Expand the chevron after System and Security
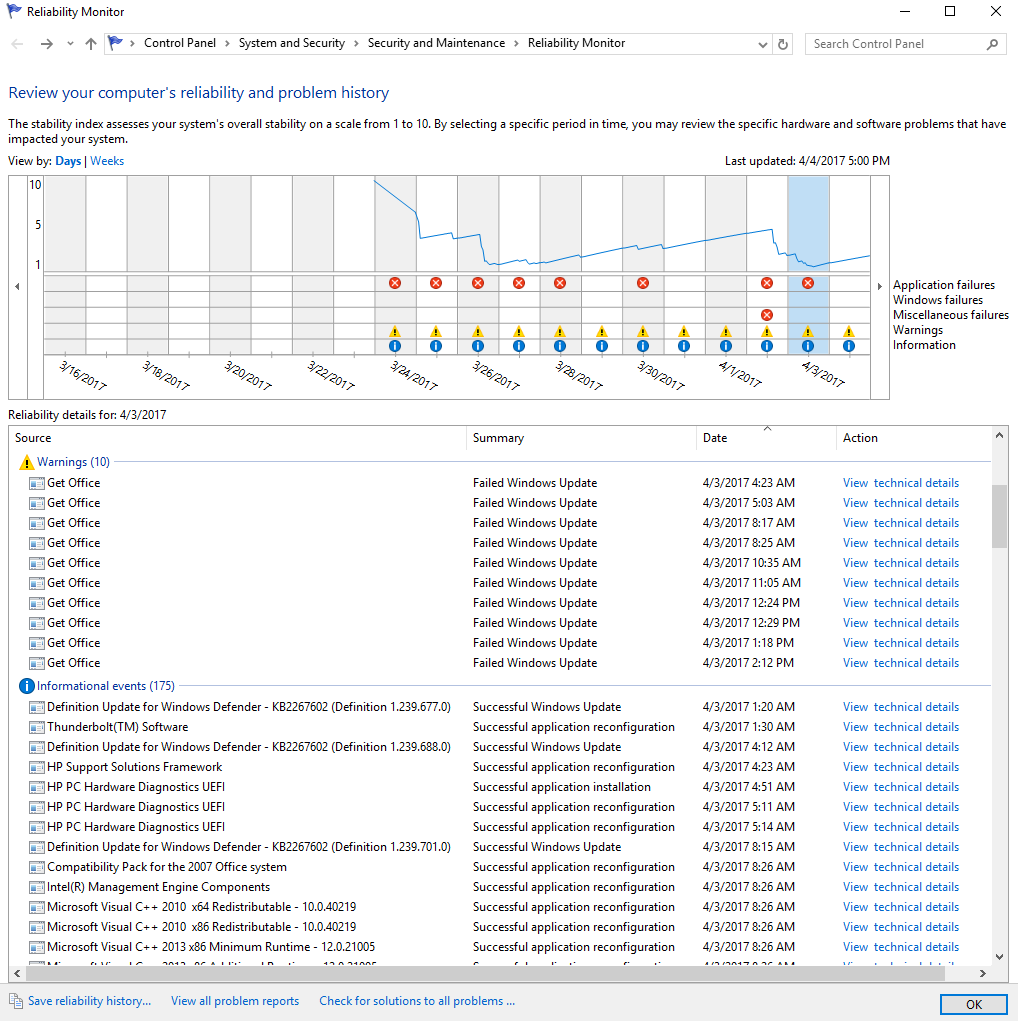The height and width of the screenshot is (1021, 1018). coord(356,44)
